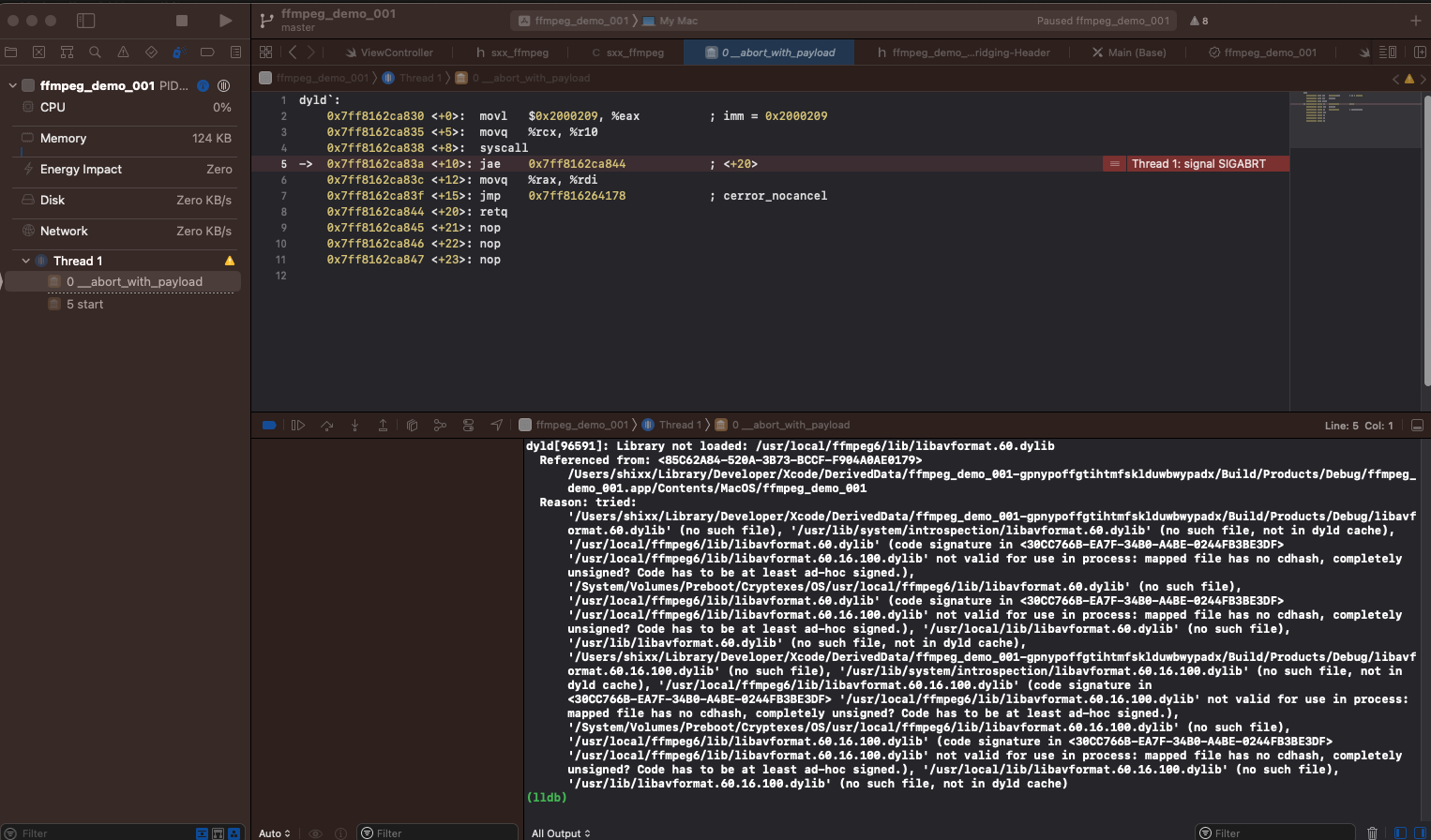Open the Find navigator magnifier
1431x840 pixels.
(x=95, y=52)
